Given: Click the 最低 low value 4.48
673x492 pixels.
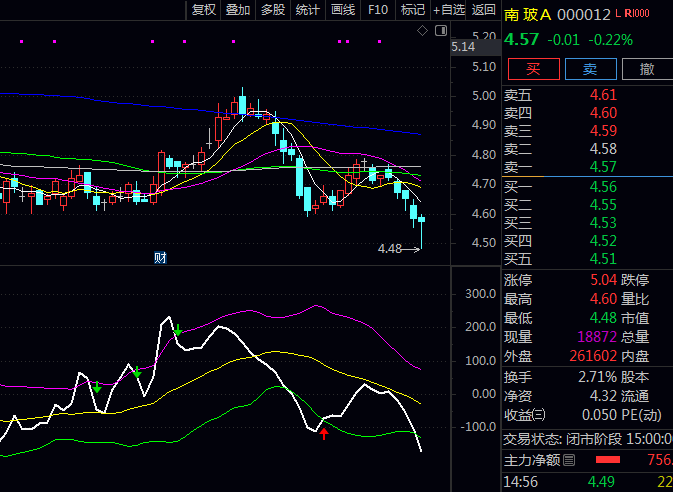Looking at the screenshot, I should pos(603,318).
